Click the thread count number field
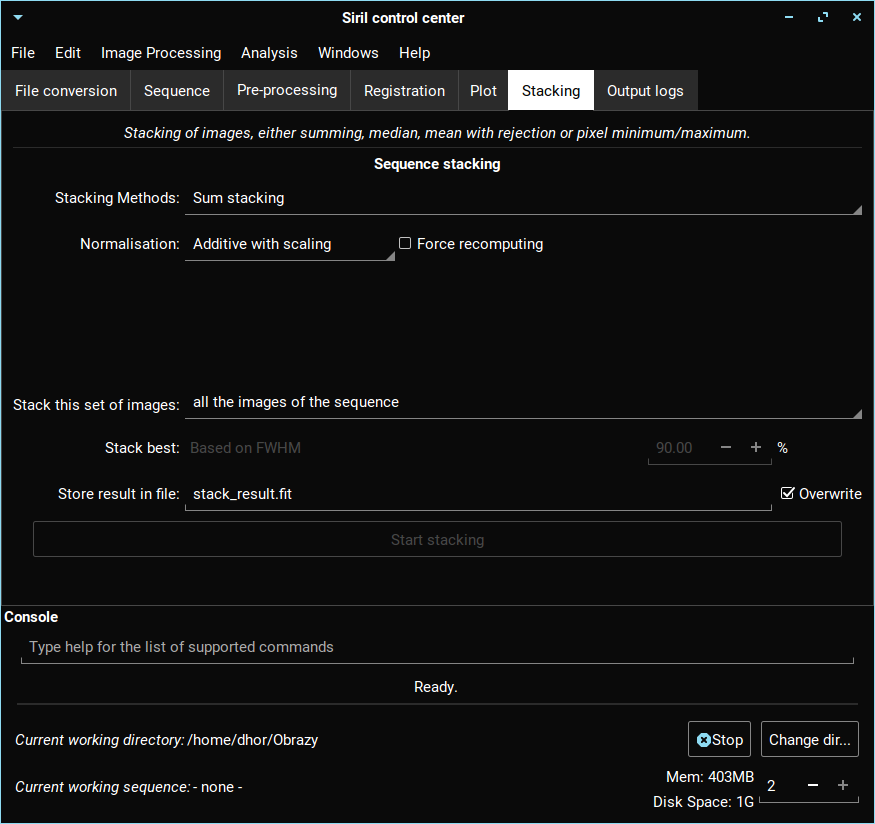875x824 pixels. [779, 786]
